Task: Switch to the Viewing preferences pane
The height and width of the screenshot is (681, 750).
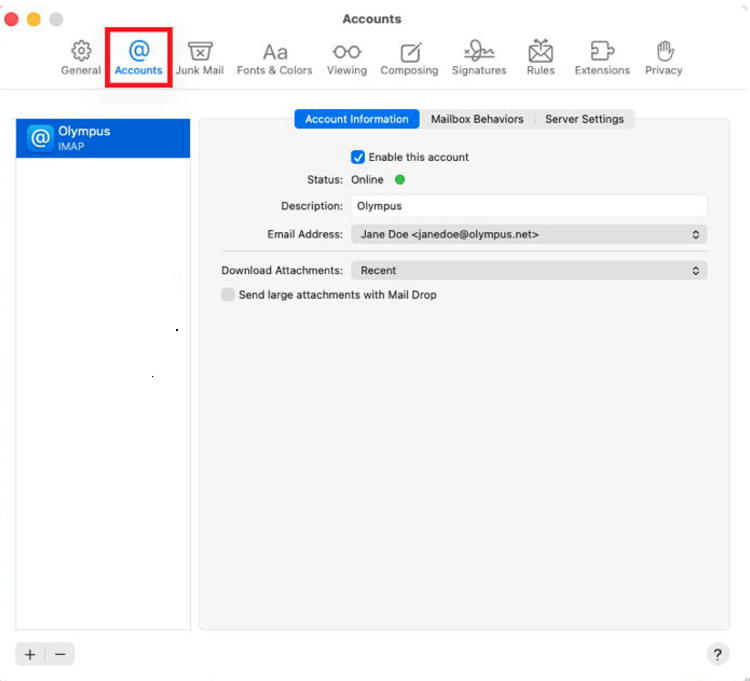Action: (347, 58)
